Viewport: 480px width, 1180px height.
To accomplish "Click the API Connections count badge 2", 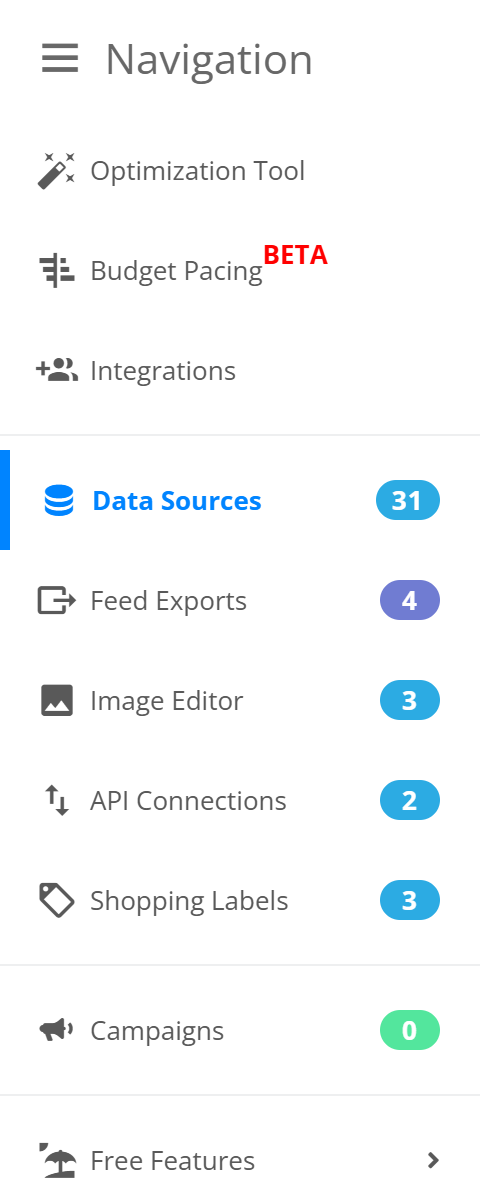I will click(x=410, y=800).
